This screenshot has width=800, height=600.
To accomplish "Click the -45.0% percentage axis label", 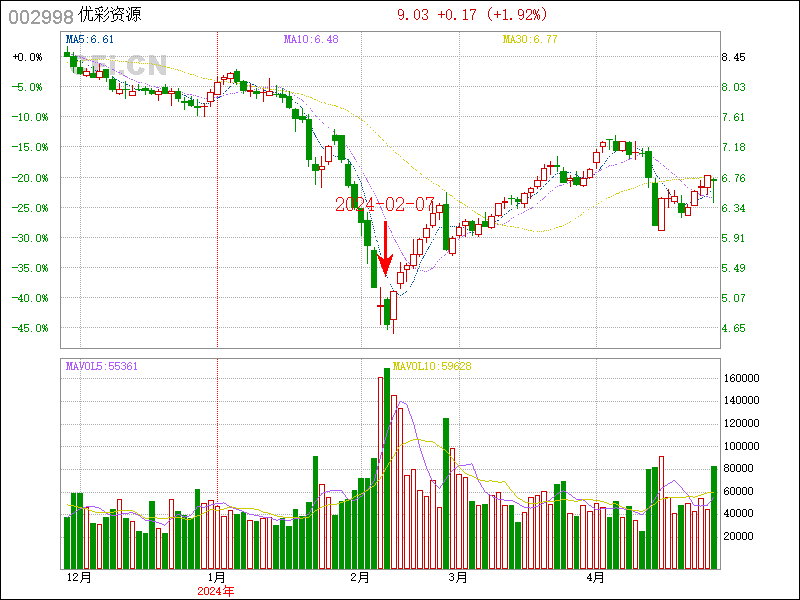I will point(28,328).
